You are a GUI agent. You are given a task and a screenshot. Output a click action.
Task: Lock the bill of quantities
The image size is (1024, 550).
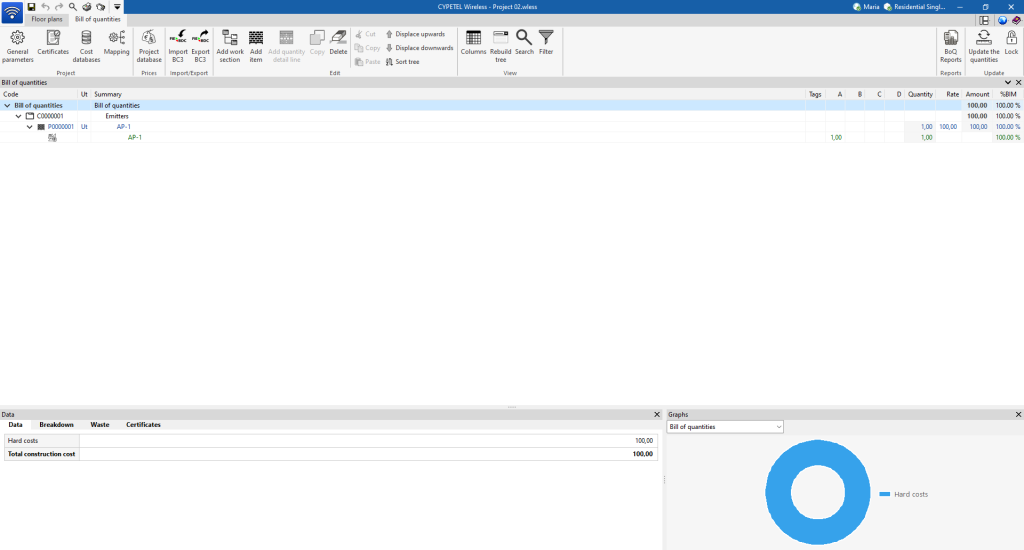coord(1011,43)
